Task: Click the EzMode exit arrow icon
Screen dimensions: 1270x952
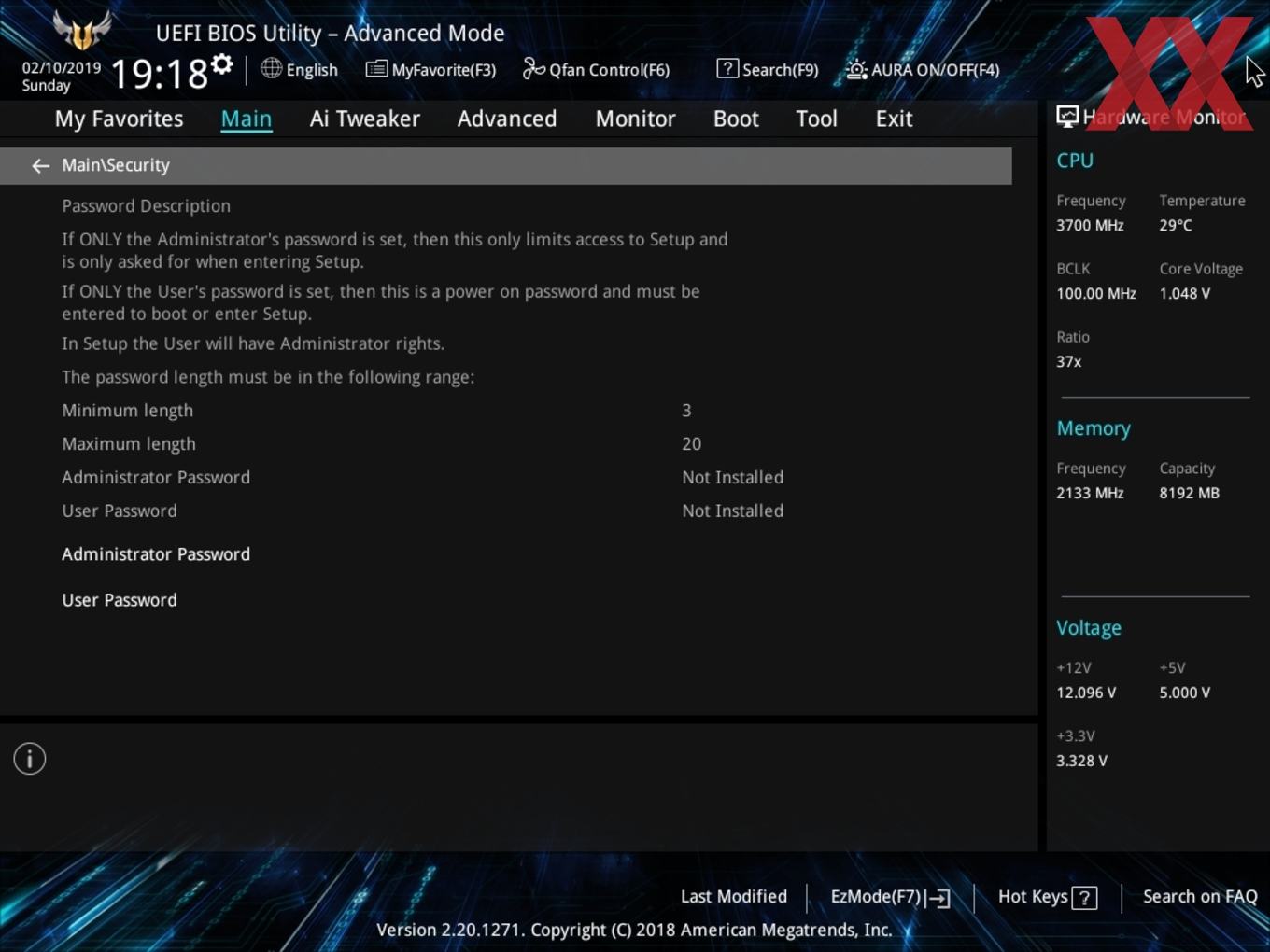Action: pos(938,898)
